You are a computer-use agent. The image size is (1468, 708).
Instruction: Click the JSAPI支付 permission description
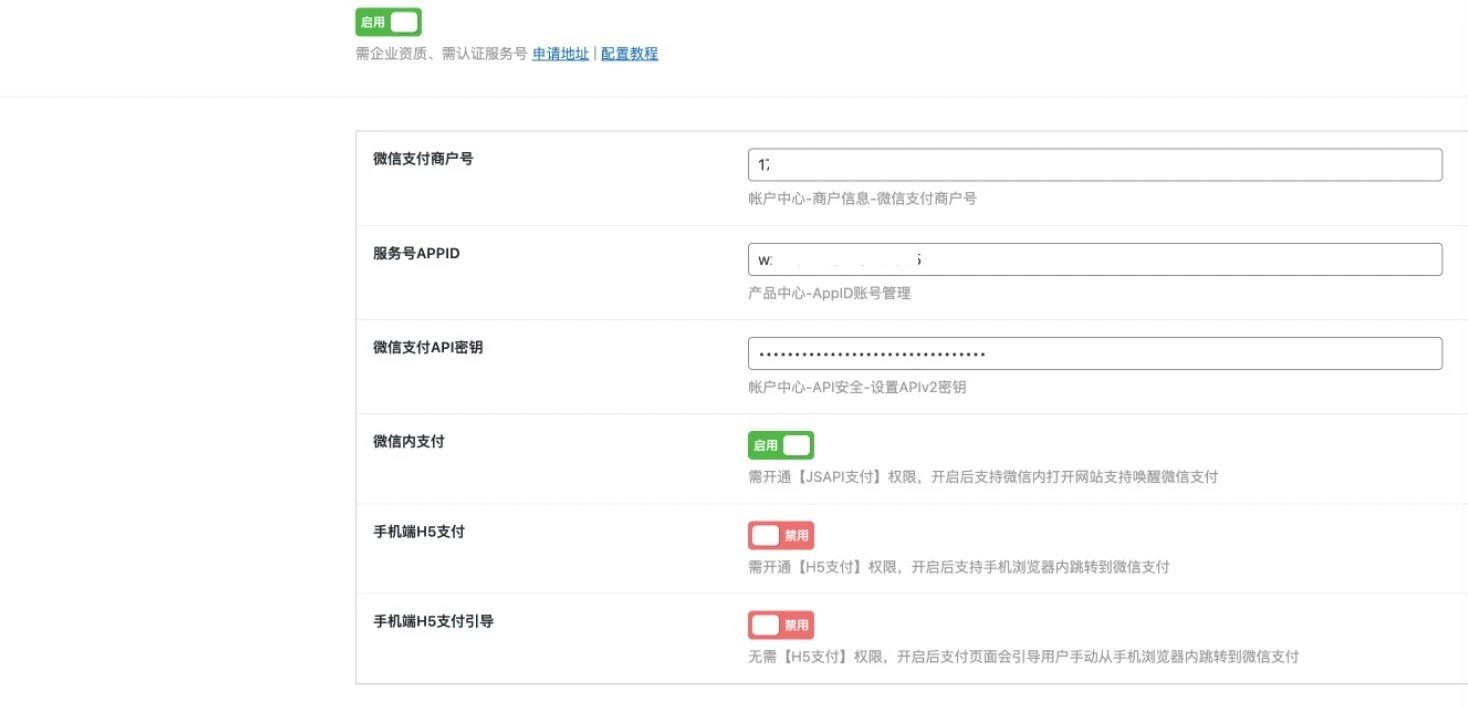983,477
